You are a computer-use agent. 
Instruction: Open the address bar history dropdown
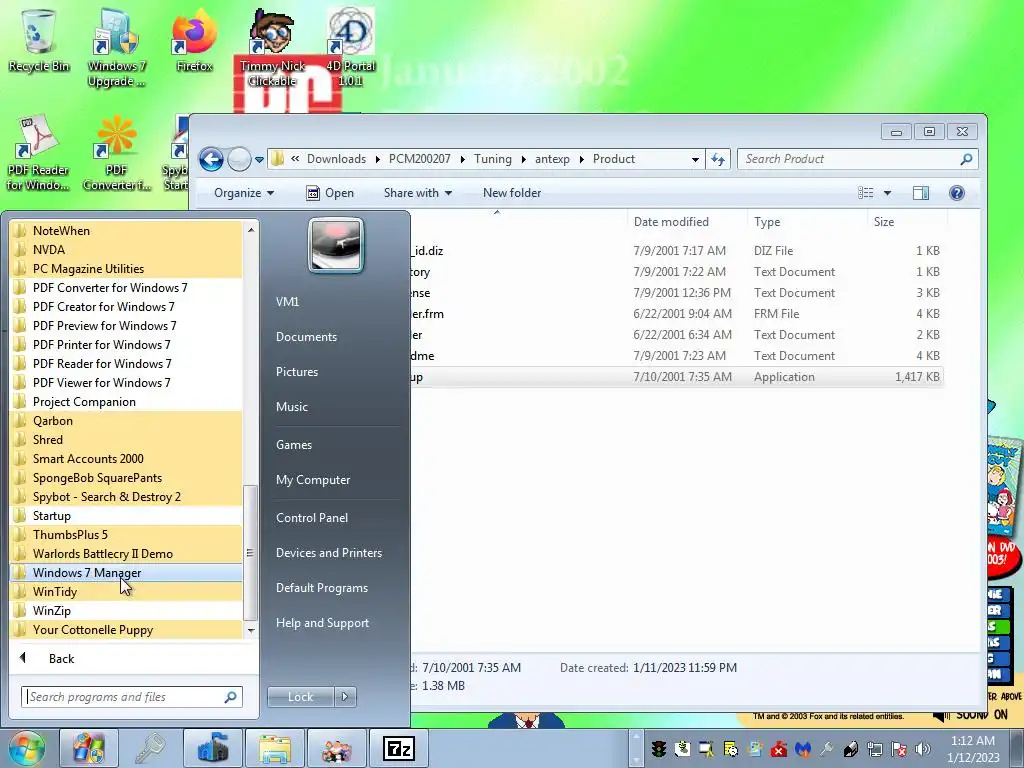pos(696,159)
